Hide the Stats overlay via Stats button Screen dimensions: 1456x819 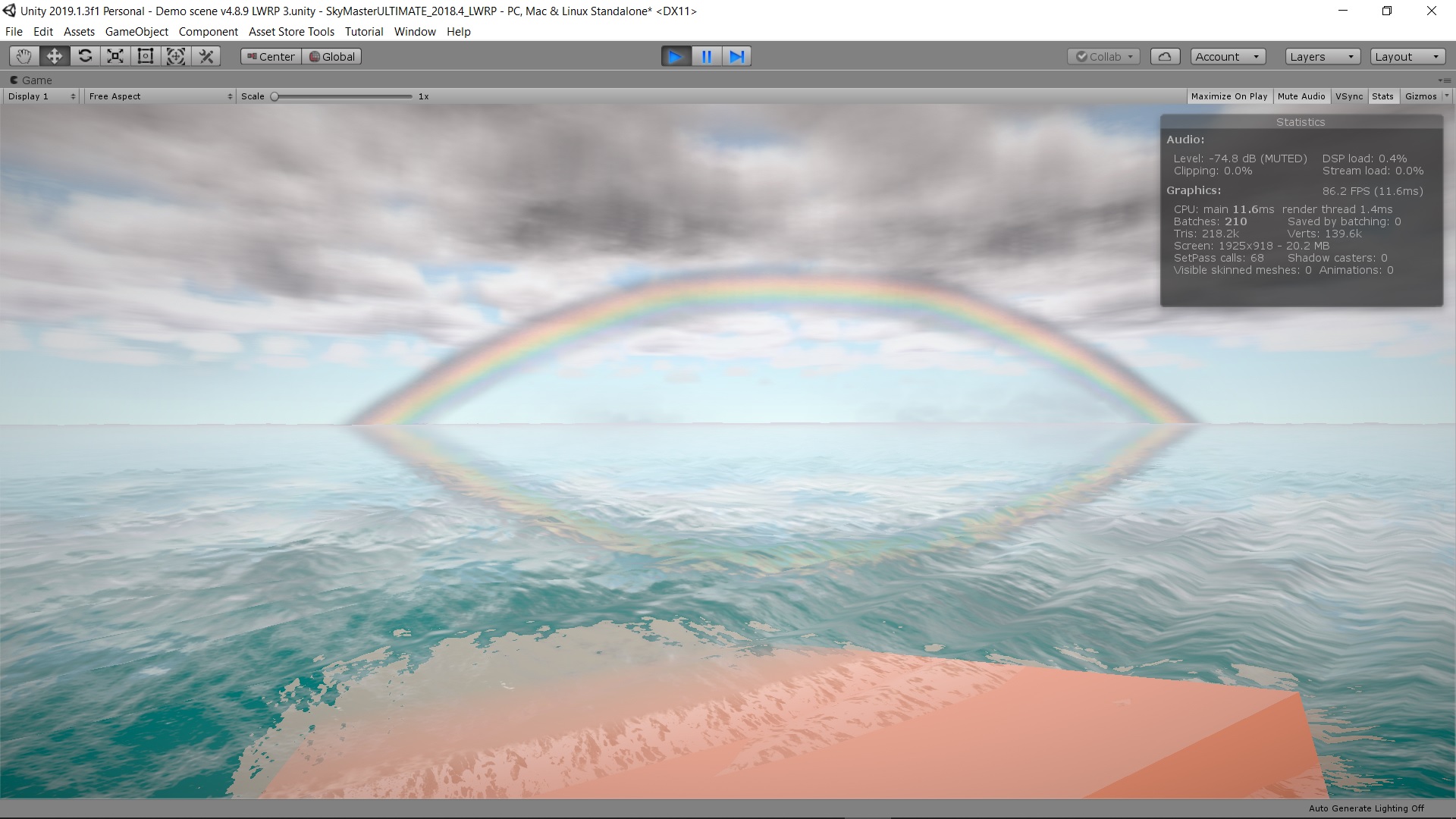pos(1382,96)
